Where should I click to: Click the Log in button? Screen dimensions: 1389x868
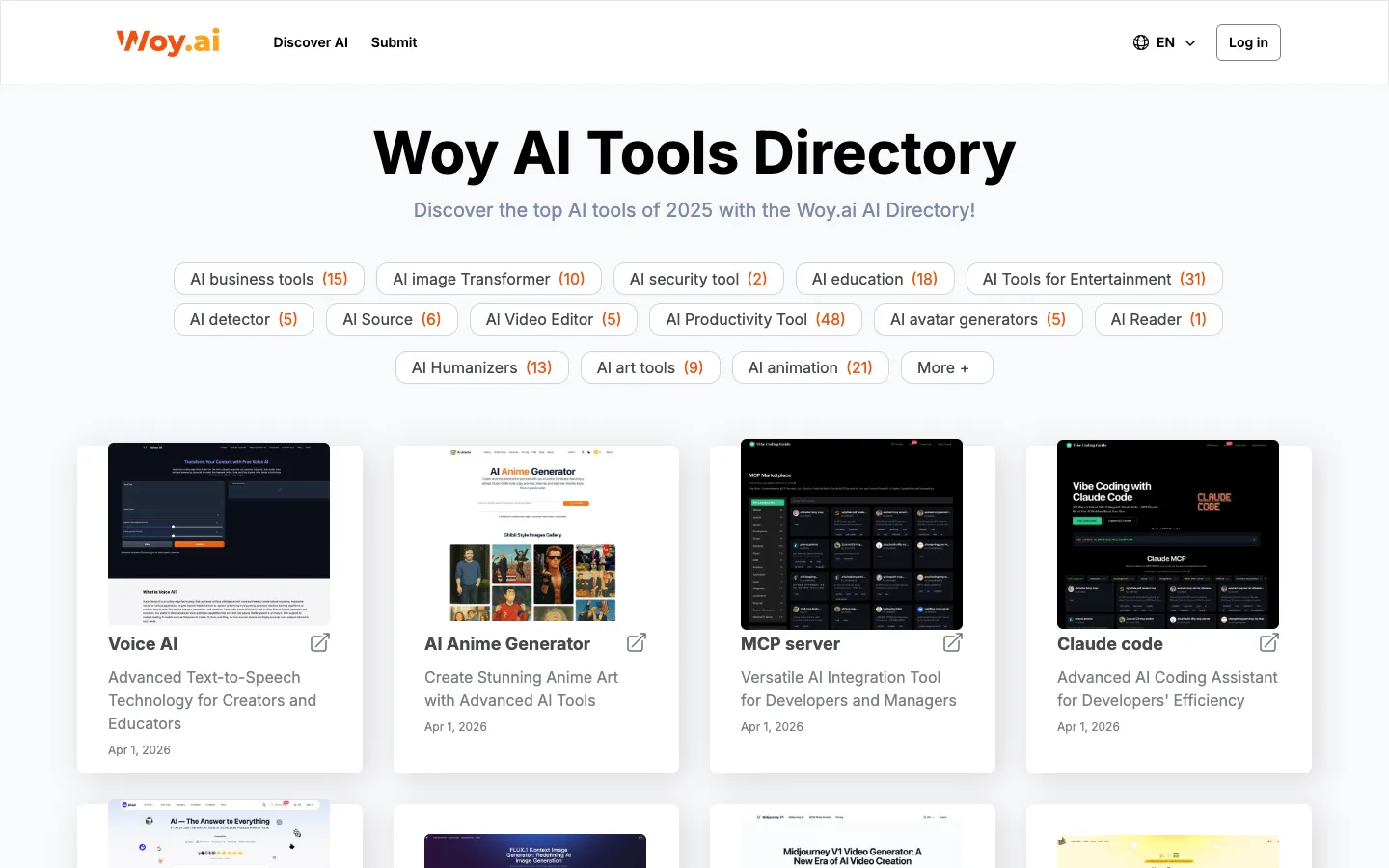click(x=1248, y=42)
